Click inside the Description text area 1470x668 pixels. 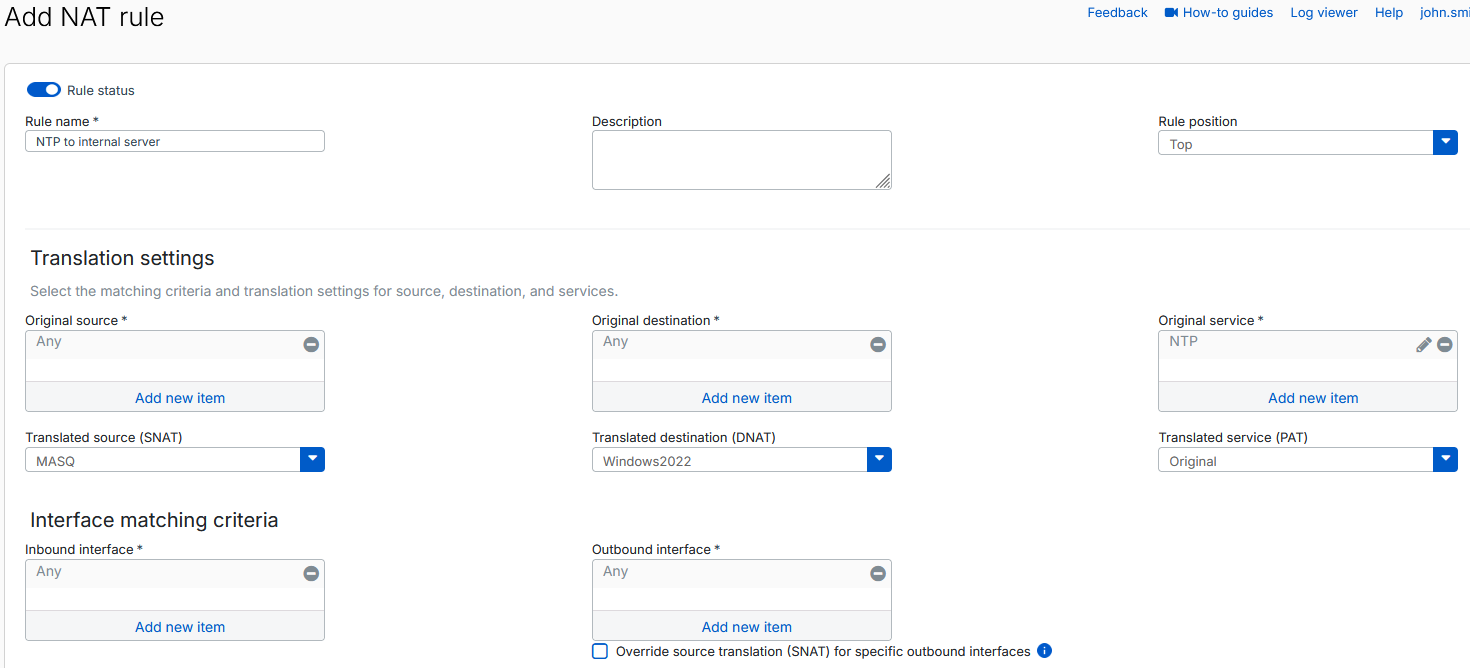click(741, 159)
